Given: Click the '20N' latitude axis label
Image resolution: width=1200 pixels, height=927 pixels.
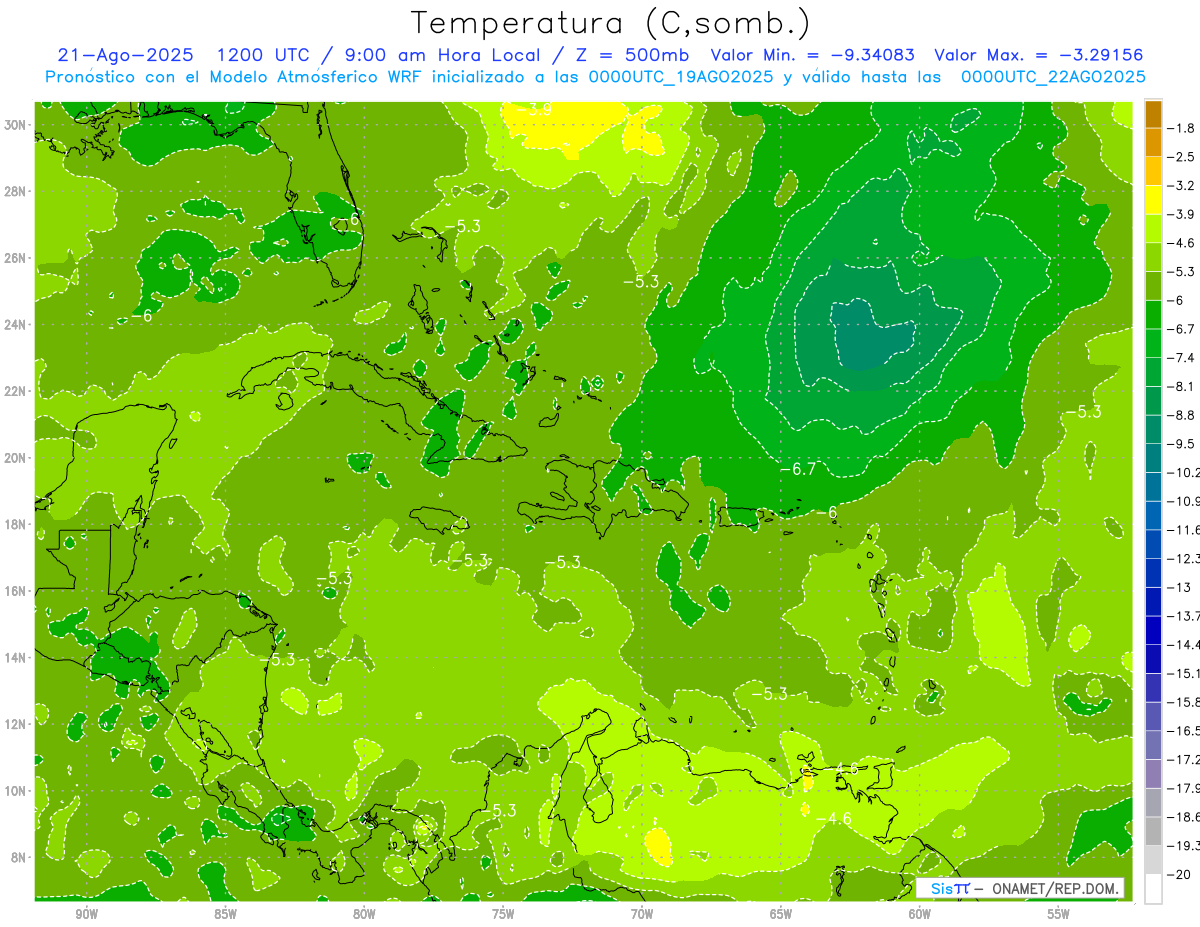Looking at the screenshot, I should coord(16,458).
